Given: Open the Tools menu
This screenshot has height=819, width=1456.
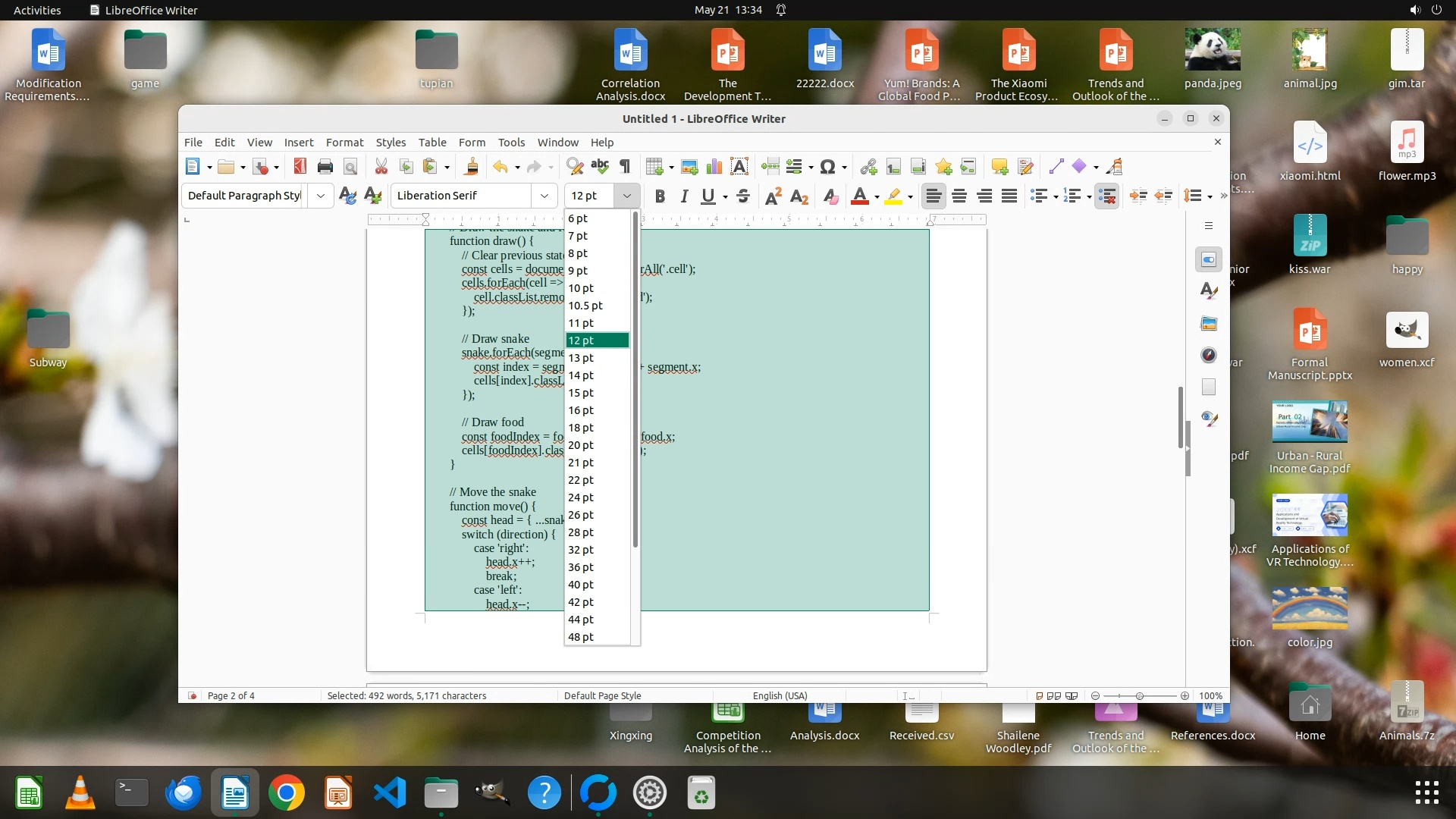Looking at the screenshot, I should point(511,143).
